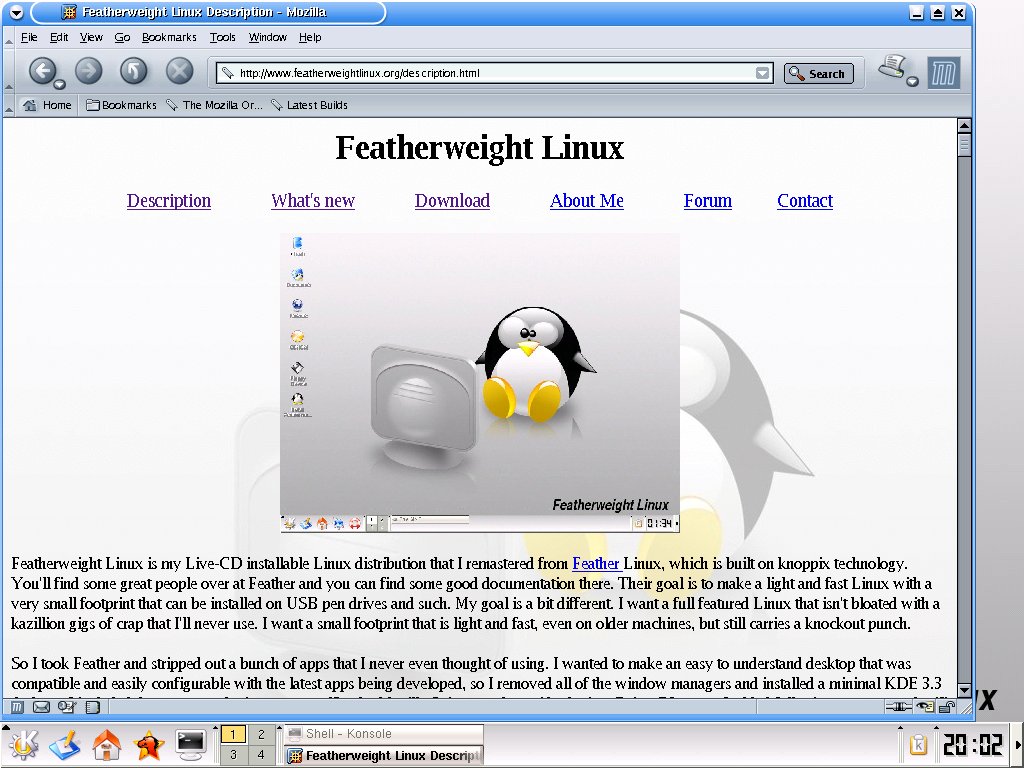
Task: Launch the Konsole terminal panel icon
Action: pyautogui.click(x=191, y=745)
